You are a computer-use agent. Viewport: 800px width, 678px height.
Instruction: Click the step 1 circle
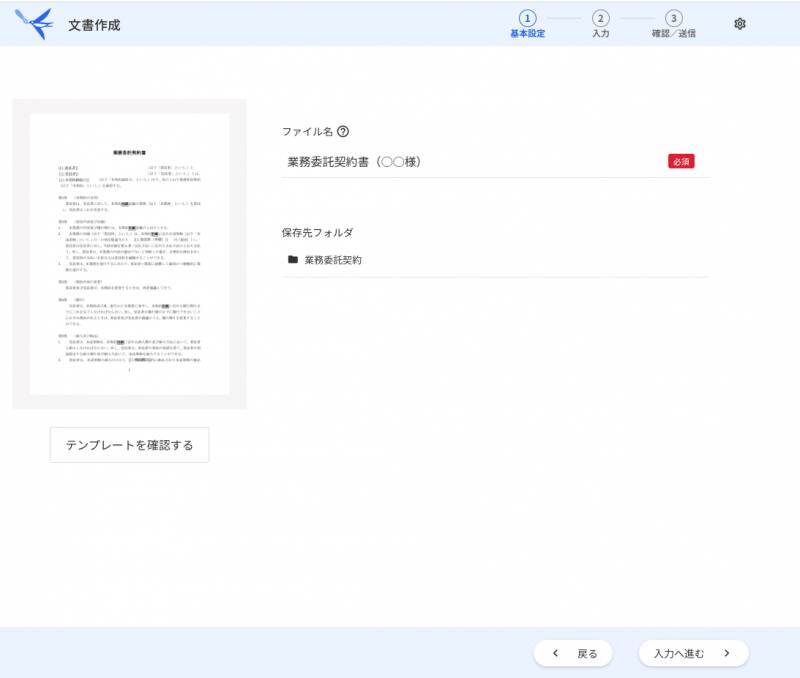(x=527, y=18)
